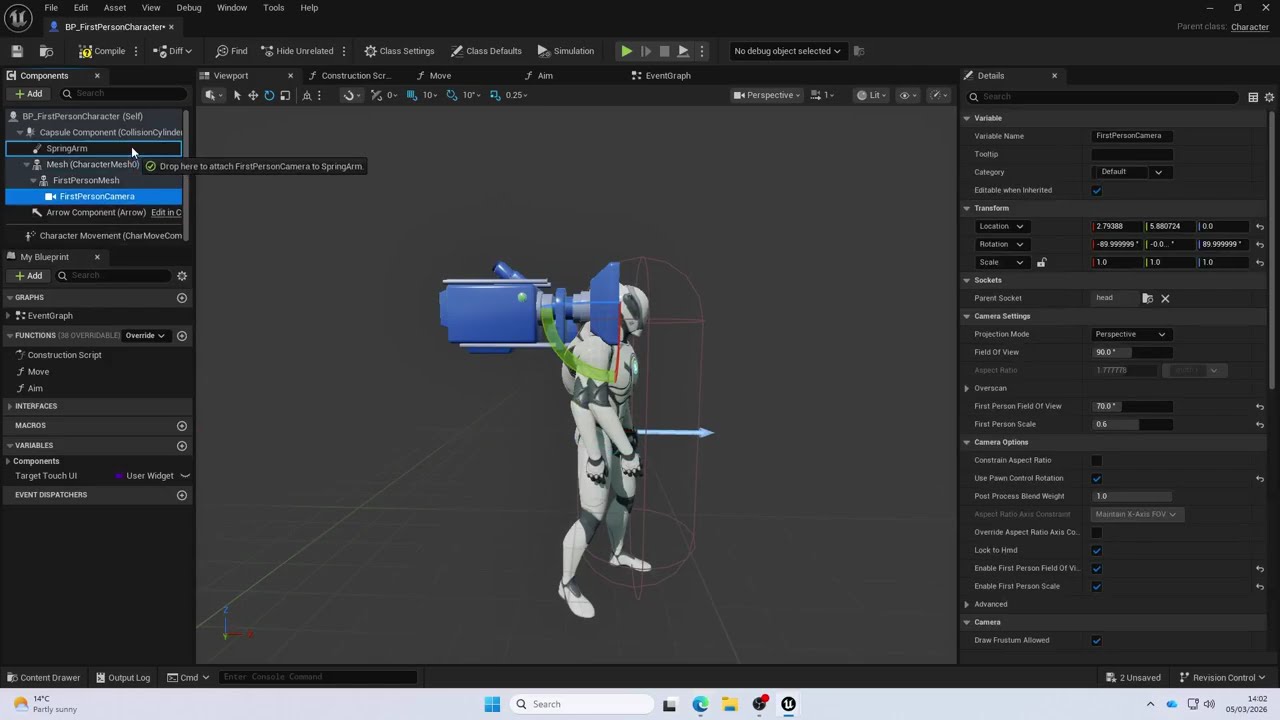This screenshot has height=720, width=1280.
Task: Toggle surface snapping icon in viewport
Action: pos(349,95)
